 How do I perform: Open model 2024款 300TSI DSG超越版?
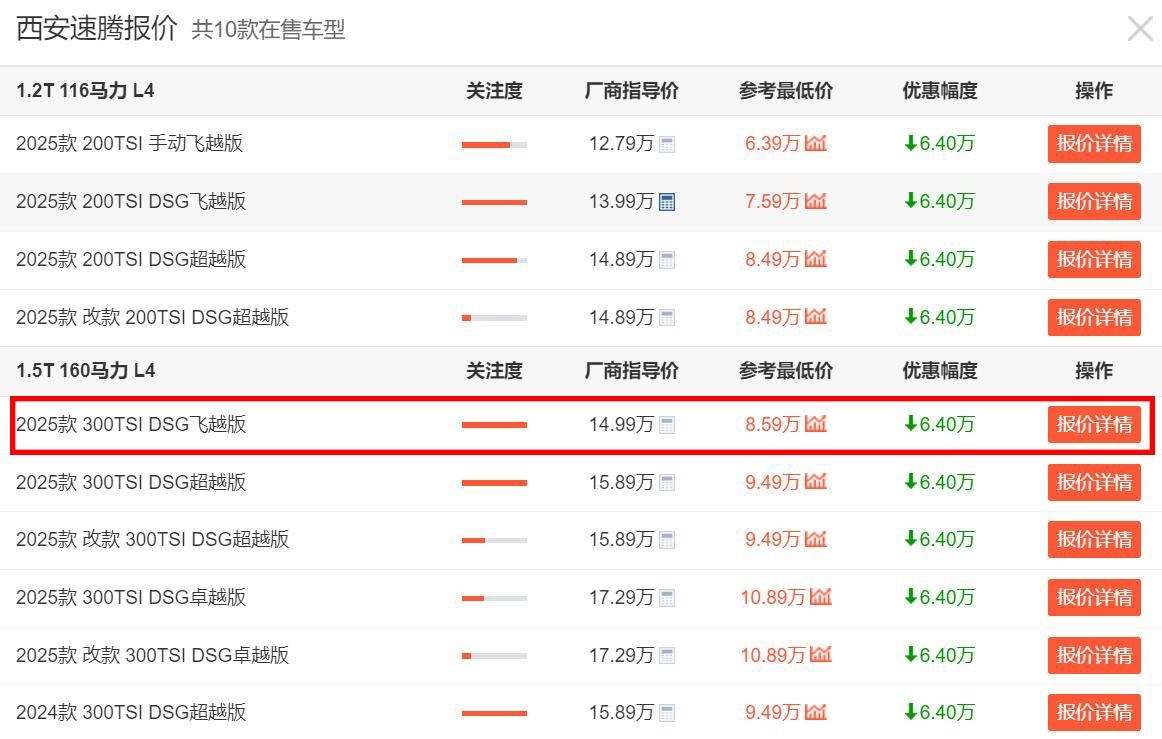click(131, 712)
